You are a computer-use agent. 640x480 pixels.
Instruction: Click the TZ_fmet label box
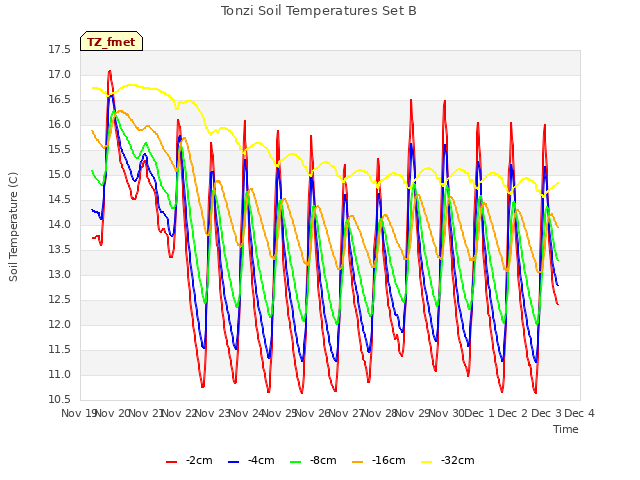tap(111, 42)
